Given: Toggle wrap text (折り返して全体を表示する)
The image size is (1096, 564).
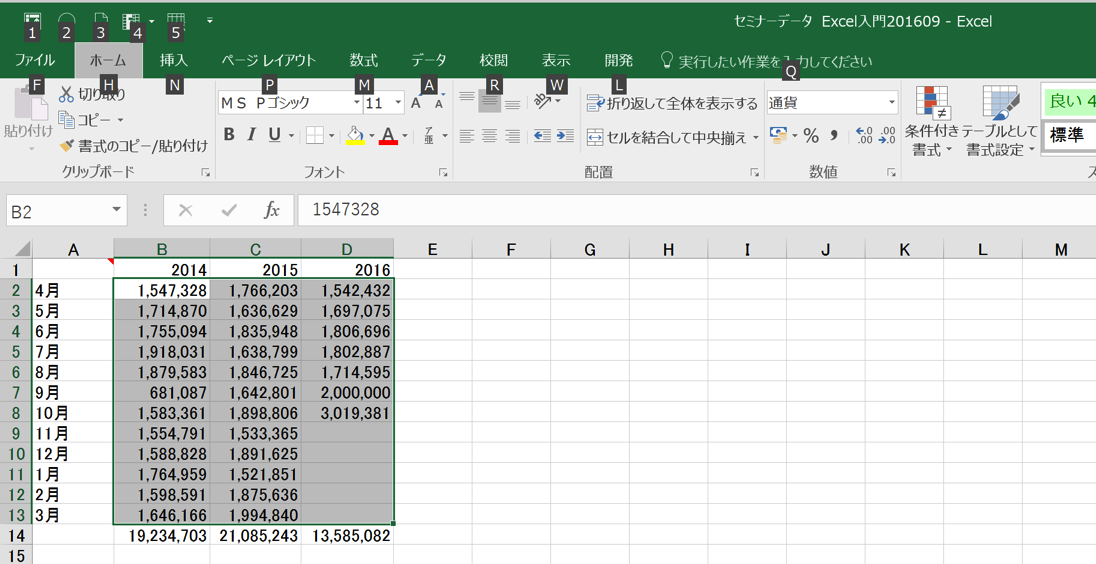Looking at the screenshot, I should coord(672,103).
